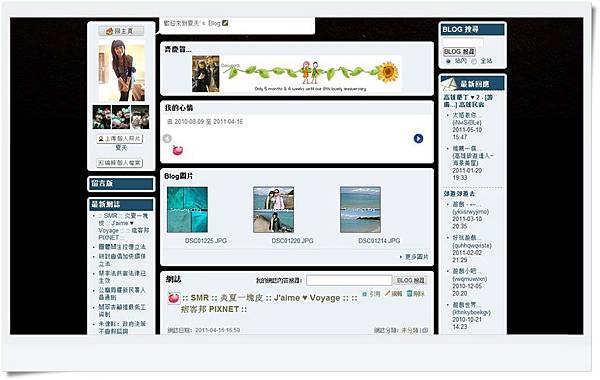Open fifth entry in 最新網誌 list

point(122,294)
